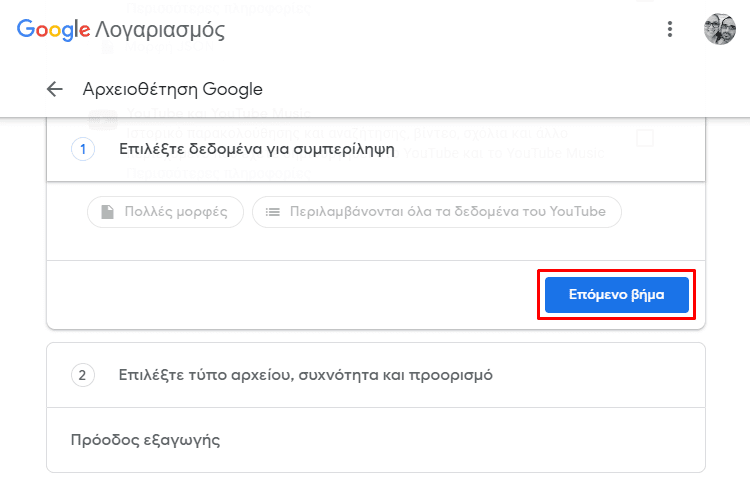The height and width of the screenshot is (500, 750).
Task: Click the Λογαριασμός header text
Action: (160, 30)
